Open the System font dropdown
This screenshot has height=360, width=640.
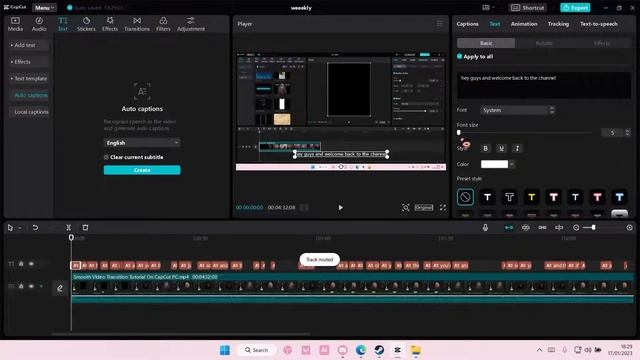[x=518, y=110]
